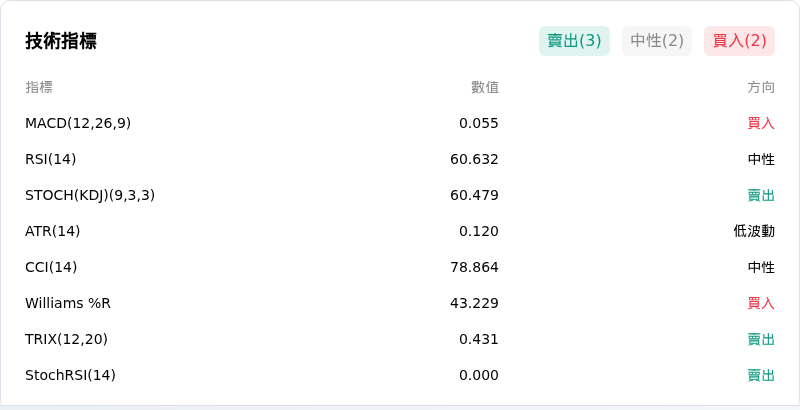Click the 方向 column header
Image resolution: width=800 pixels, height=410 pixels.
[761, 87]
